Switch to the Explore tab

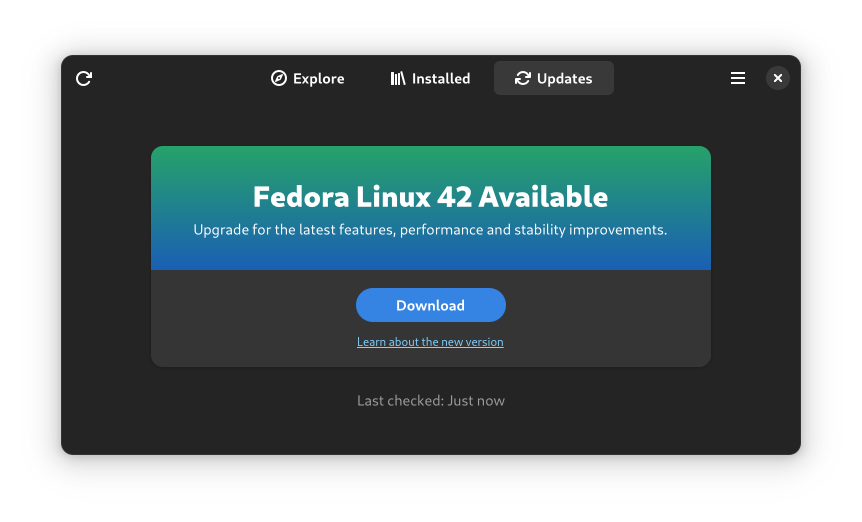pyautogui.click(x=318, y=78)
